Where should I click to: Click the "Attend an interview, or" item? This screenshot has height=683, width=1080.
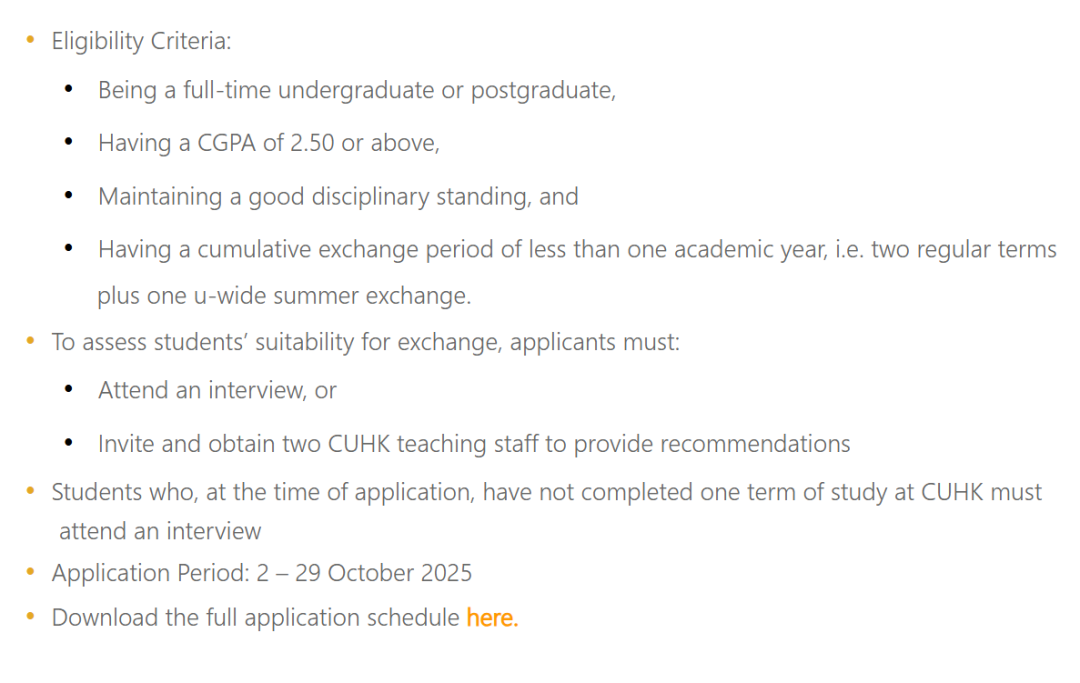point(217,390)
